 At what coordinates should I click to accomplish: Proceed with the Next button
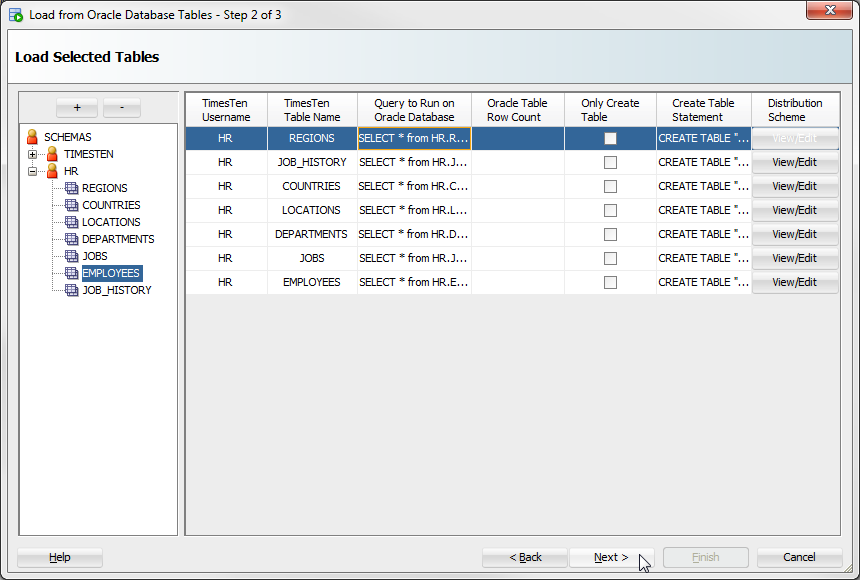[x=612, y=557]
